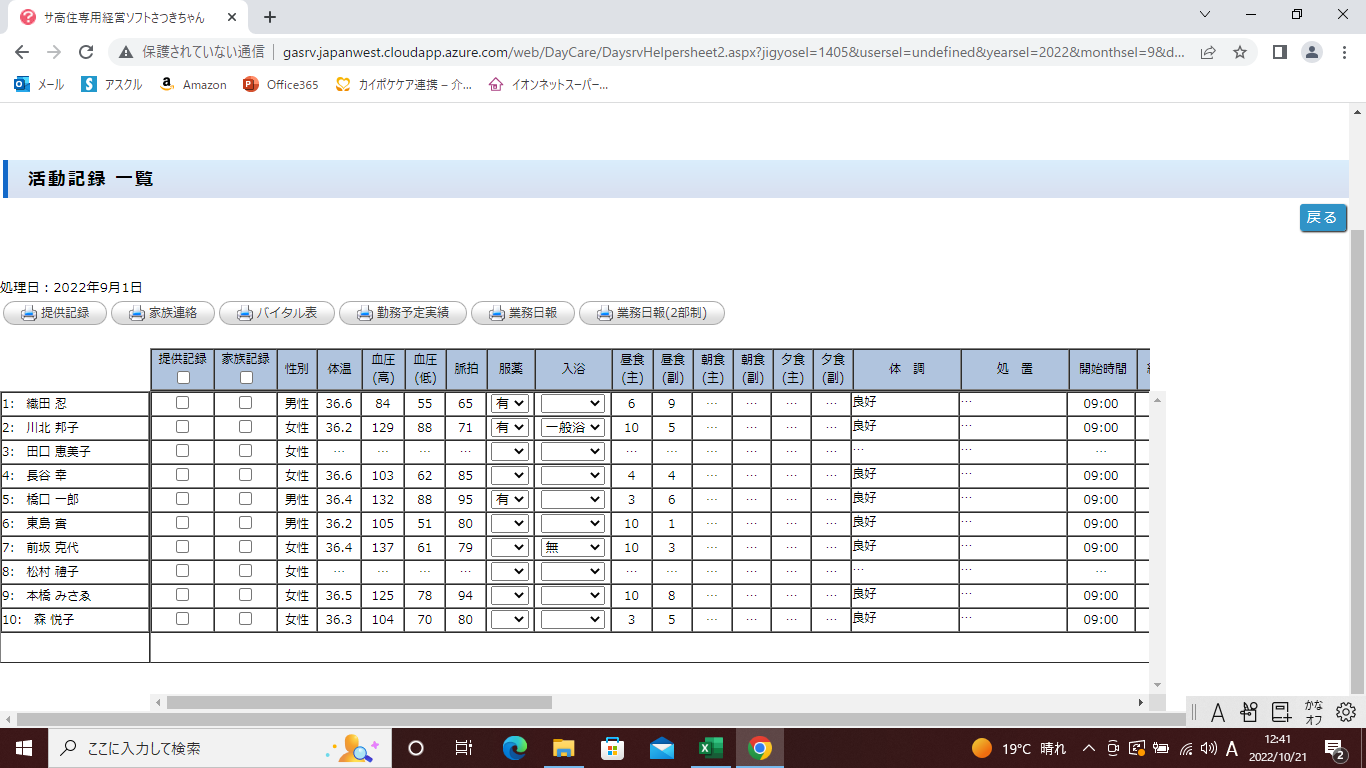Screen dimensions: 1366x768
Task: Click the 戻る button
Action: point(1322,218)
